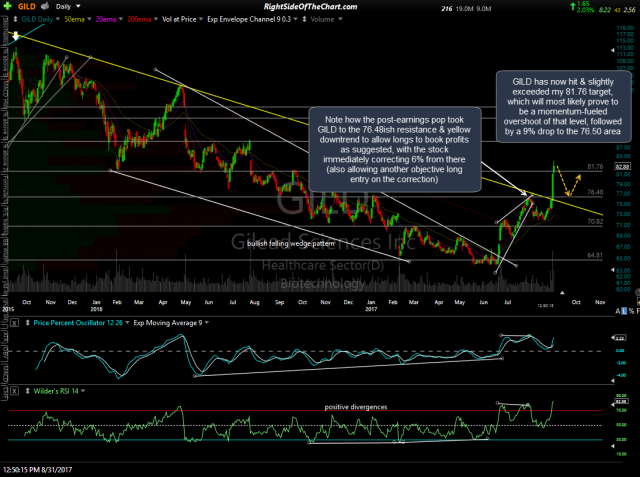Click the 70.82 support level label
640x477 pixels.
[595, 222]
